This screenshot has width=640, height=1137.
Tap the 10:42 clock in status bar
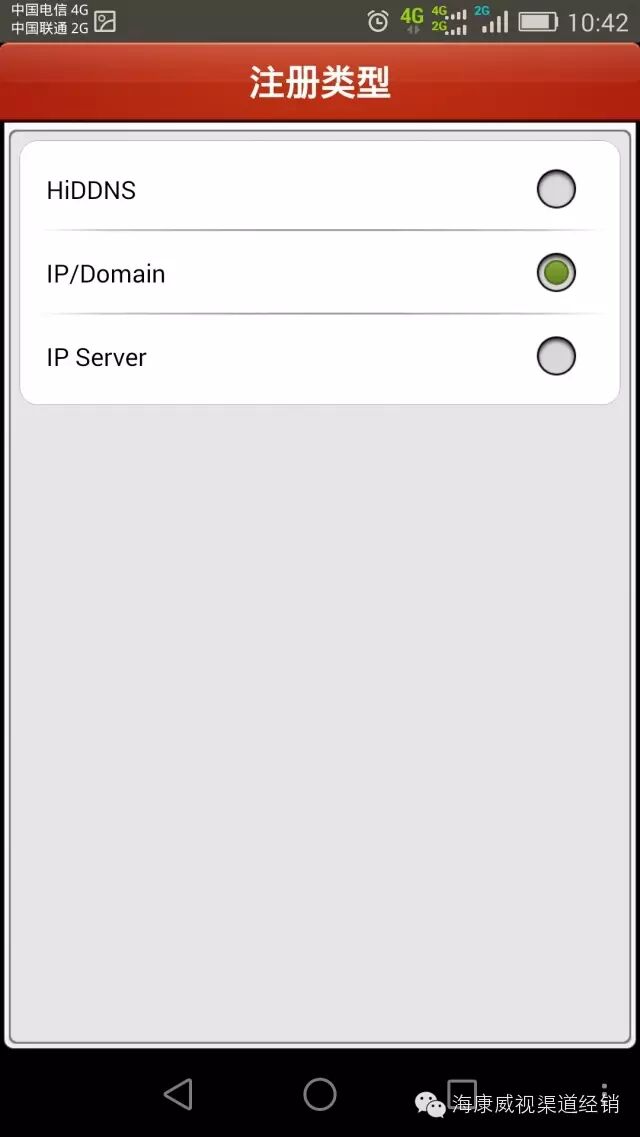[x=597, y=22]
